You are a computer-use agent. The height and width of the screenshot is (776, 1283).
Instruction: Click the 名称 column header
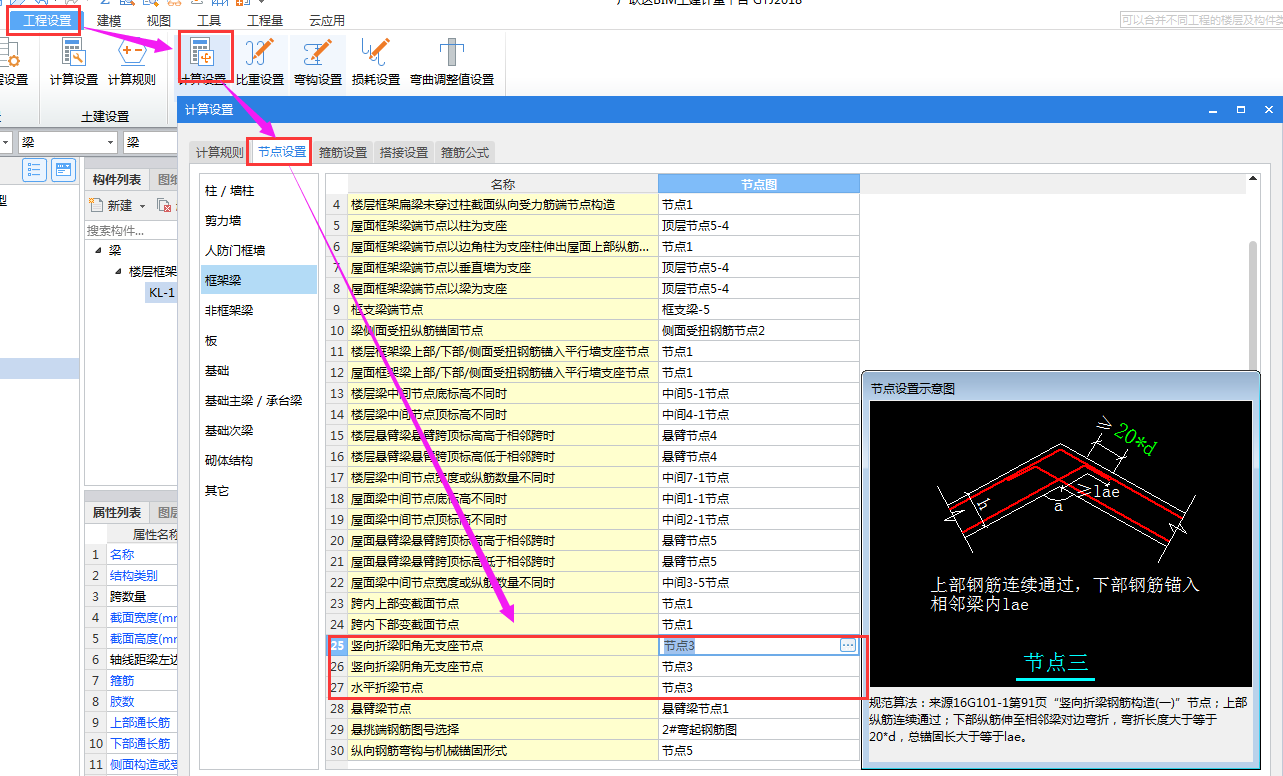[503, 183]
